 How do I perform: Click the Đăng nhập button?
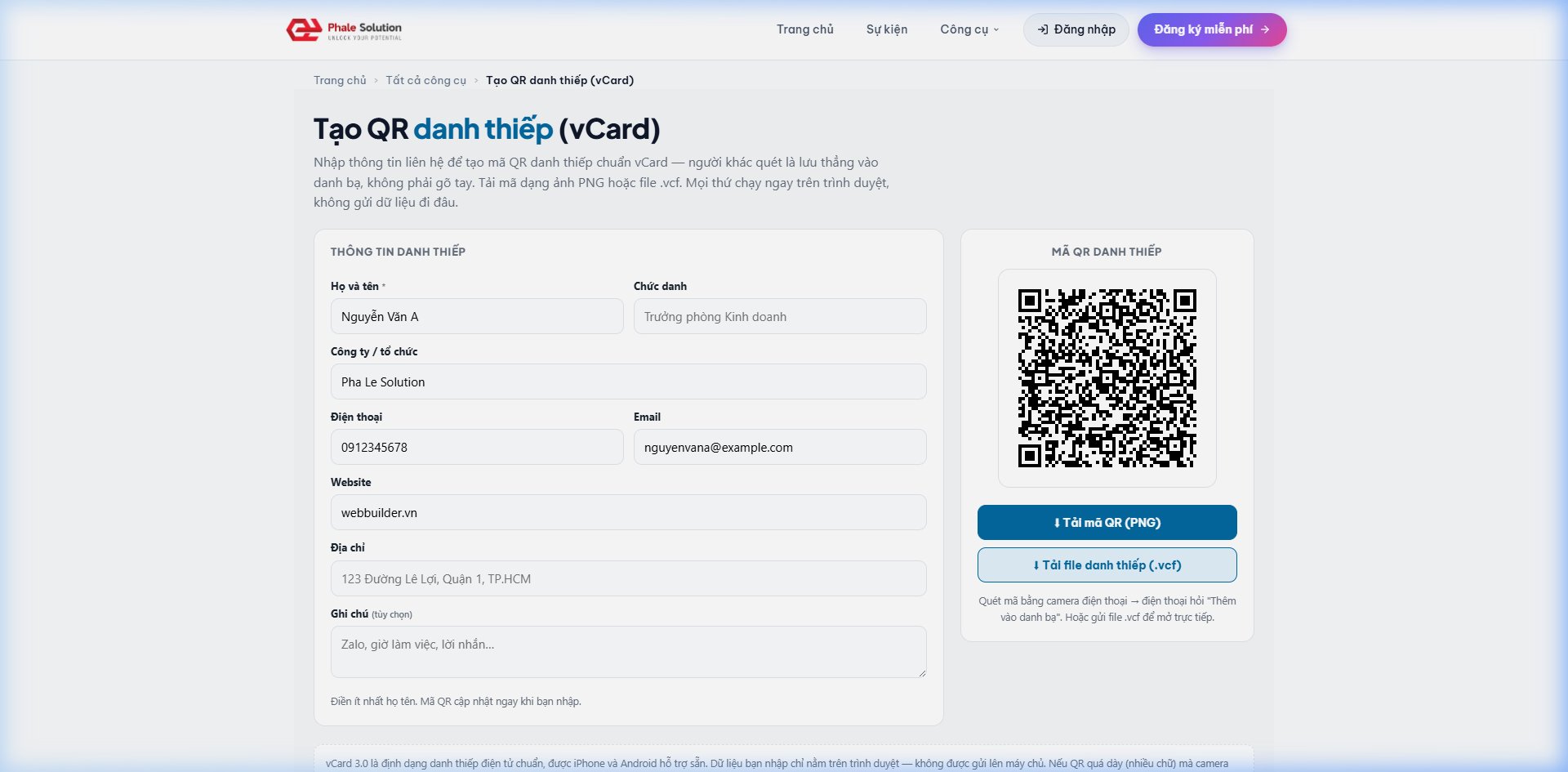click(1076, 29)
